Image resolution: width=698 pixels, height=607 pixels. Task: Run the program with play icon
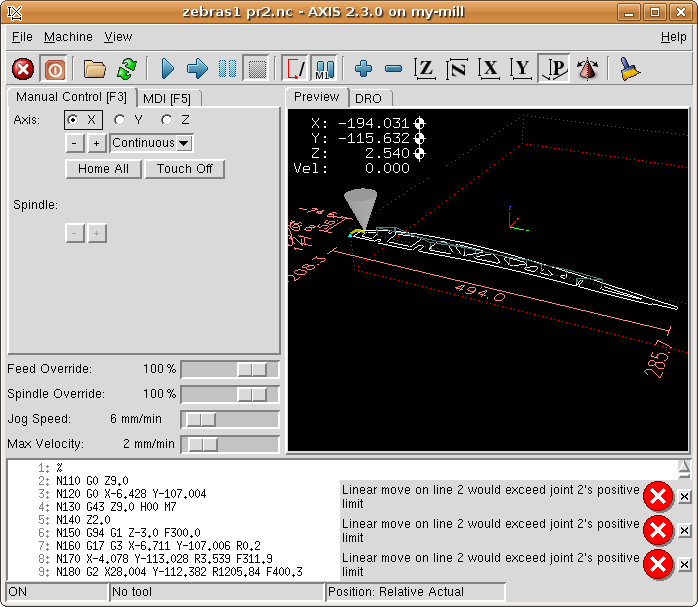pos(167,69)
